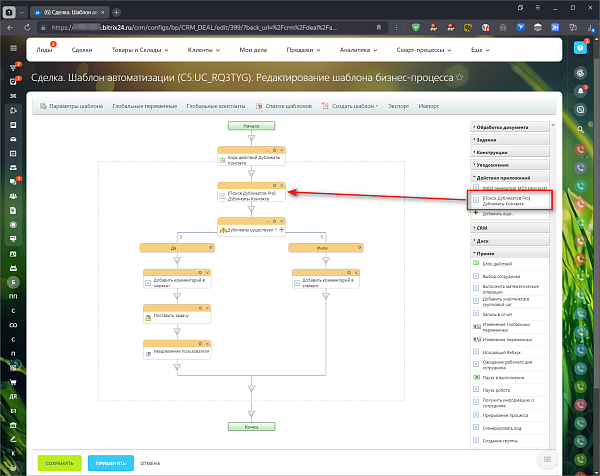Open settings gear of 'Поиск Дубликатов Pro' block
This screenshot has height=476, width=600.
[x=274, y=186]
